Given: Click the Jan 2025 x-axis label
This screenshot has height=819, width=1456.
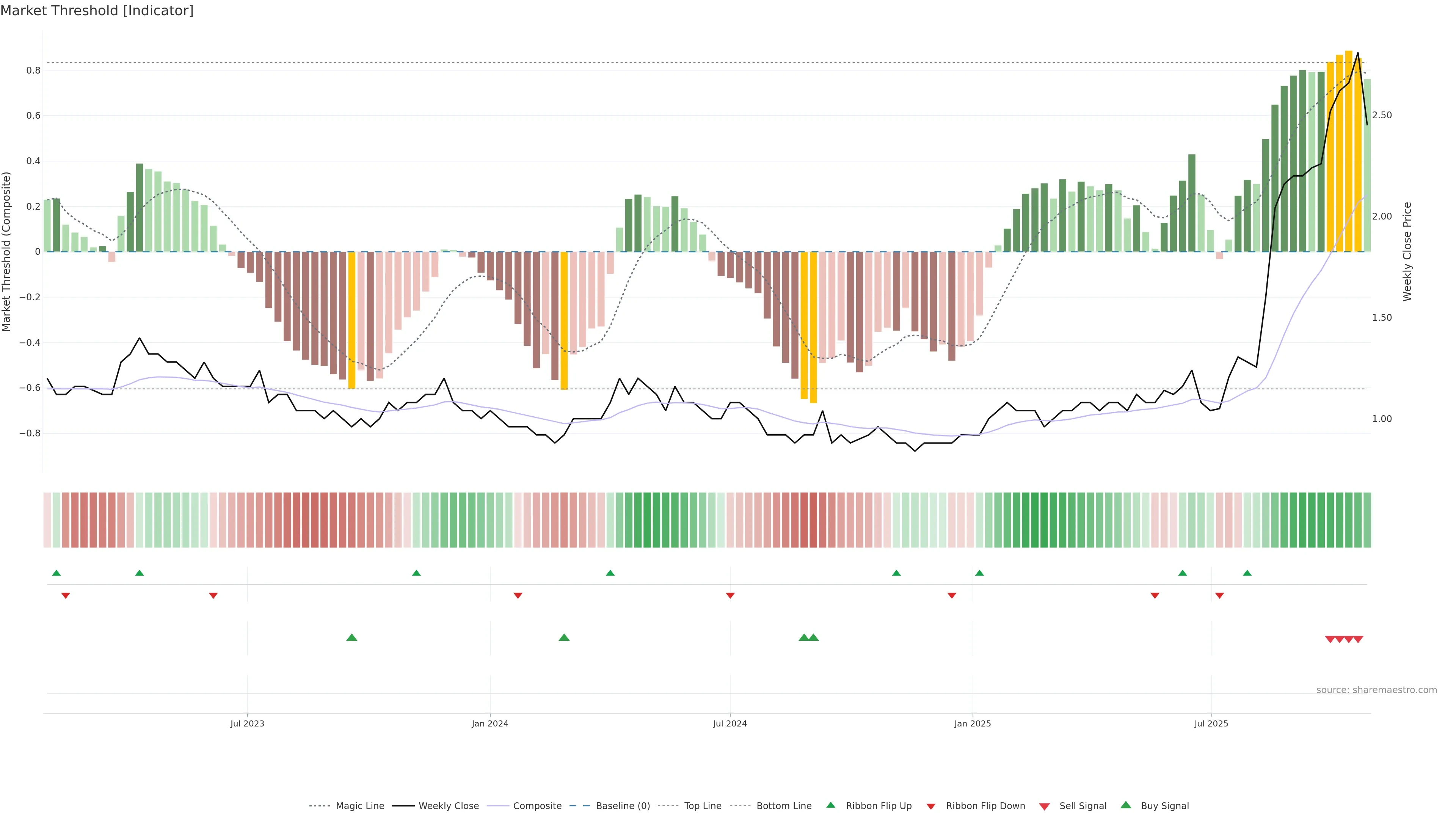Looking at the screenshot, I should (972, 723).
